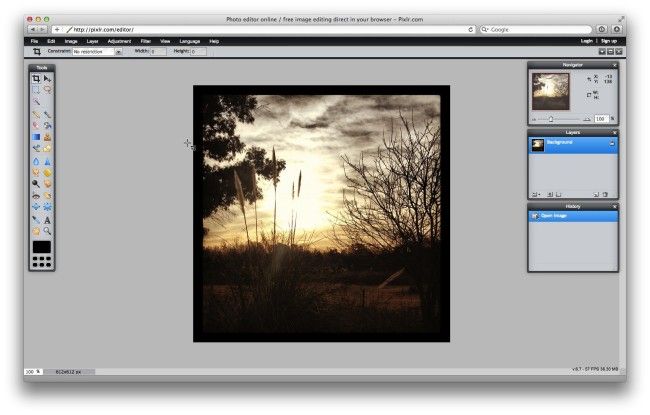
Task: Select the Red Eye Reduction tool
Action: (x=36, y=195)
